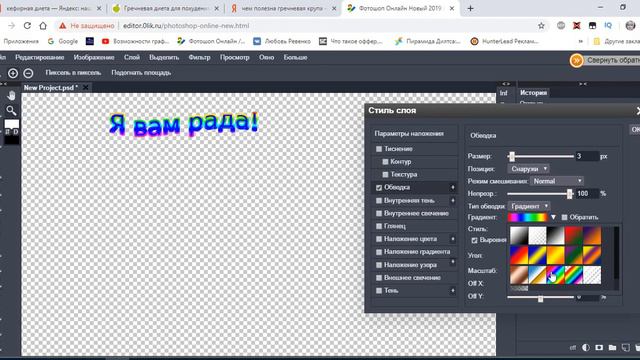This screenshot has width=640, height=360.
Task: Click the Размер value field showing 3
Action: (587, 156)
